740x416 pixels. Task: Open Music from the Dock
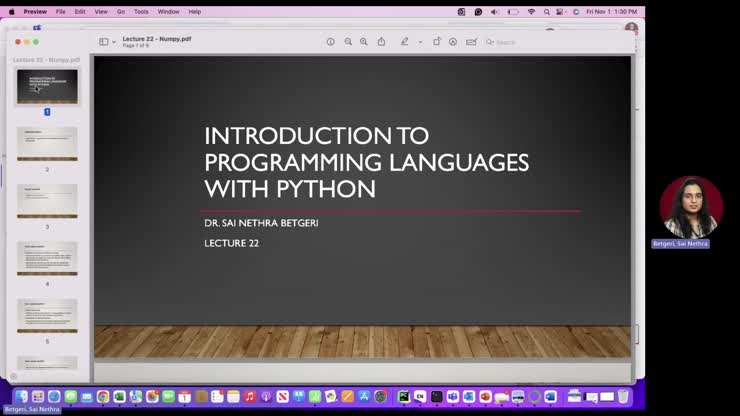250,397
